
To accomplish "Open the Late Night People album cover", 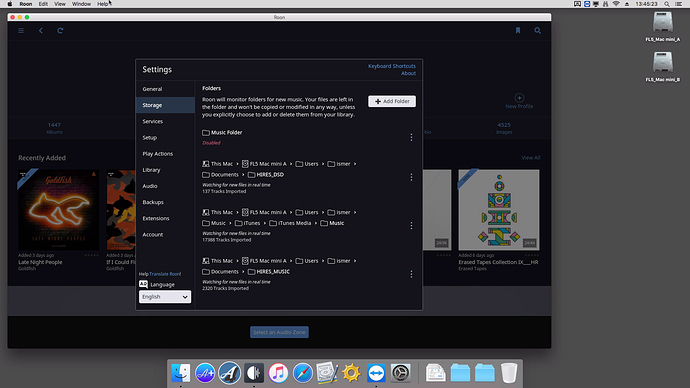I will pos(59,210).
